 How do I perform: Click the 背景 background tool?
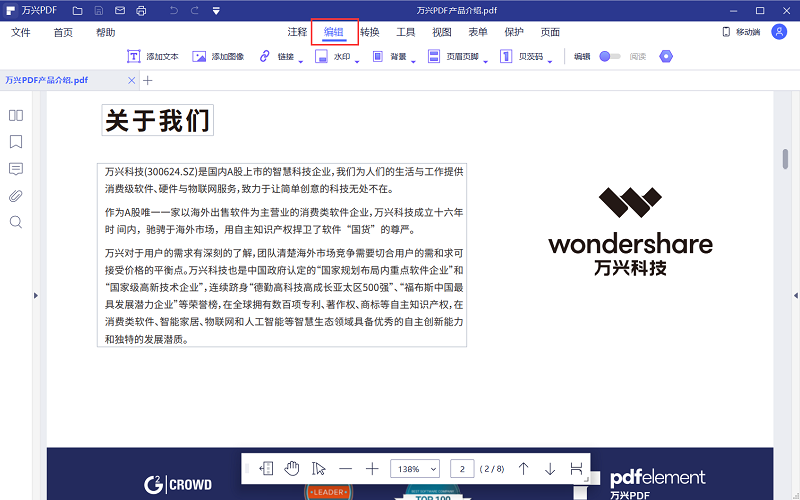(x=389, y=56)
